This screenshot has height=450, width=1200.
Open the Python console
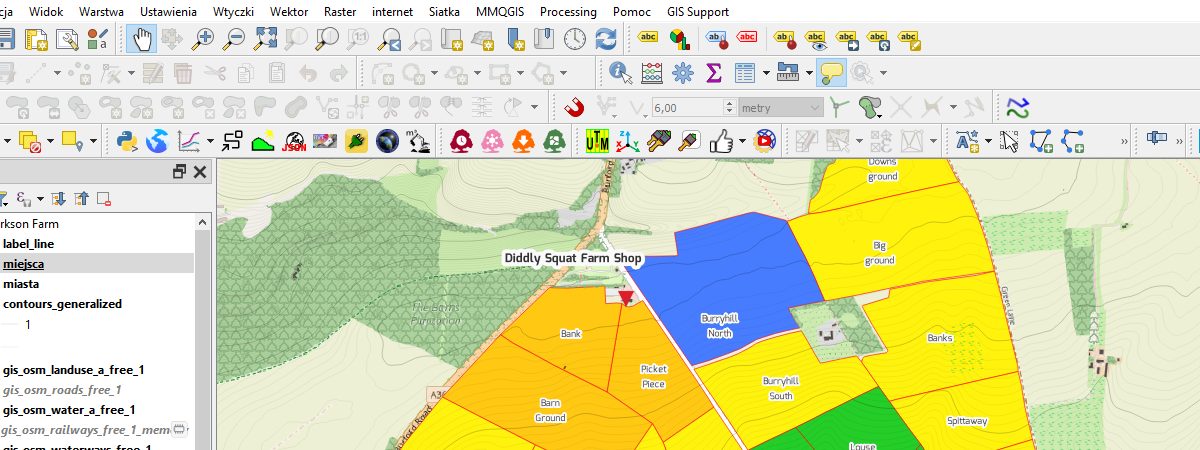[126, 141]
